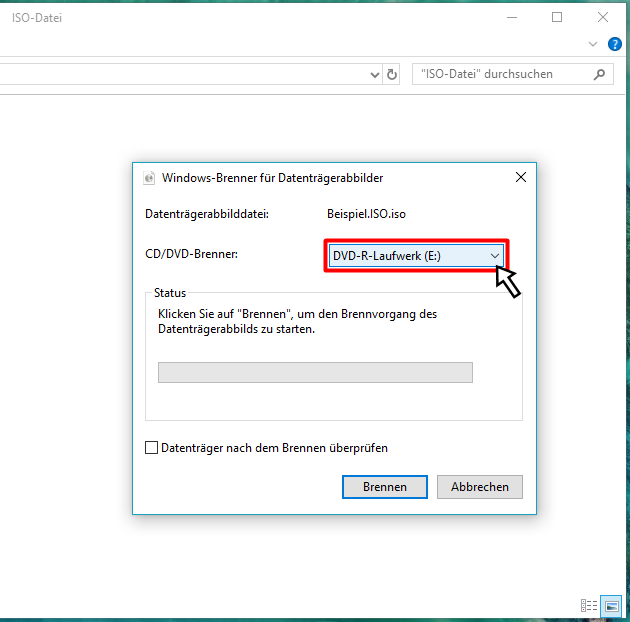Click the burn progress bar
Screen dimensions: 630x622
(315, 372)
